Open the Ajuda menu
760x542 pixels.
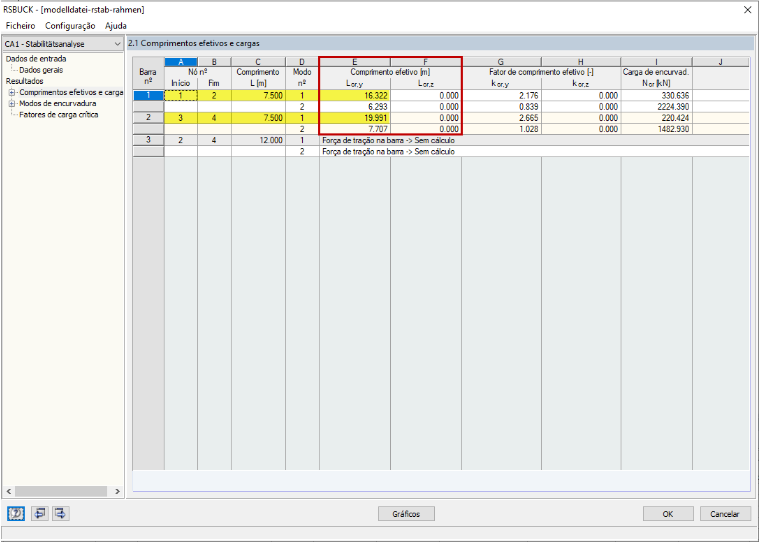point(116,26)
